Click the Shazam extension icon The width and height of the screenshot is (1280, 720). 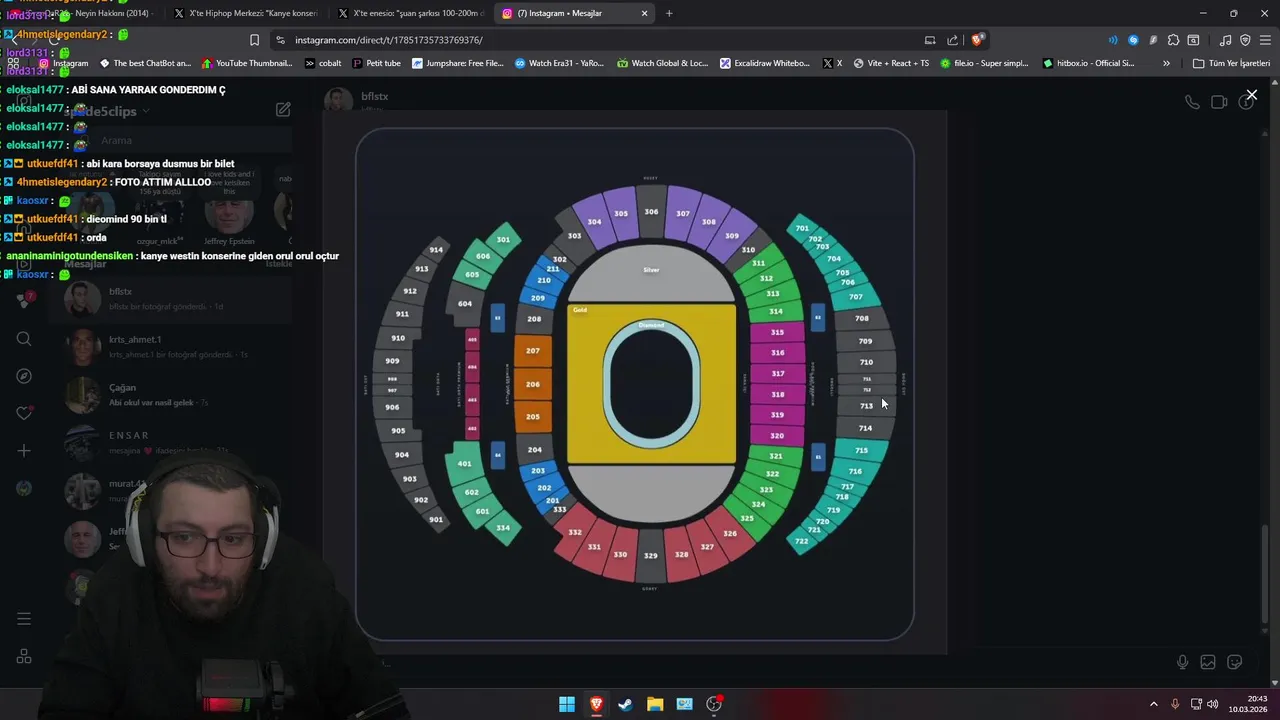point(1133,40)
